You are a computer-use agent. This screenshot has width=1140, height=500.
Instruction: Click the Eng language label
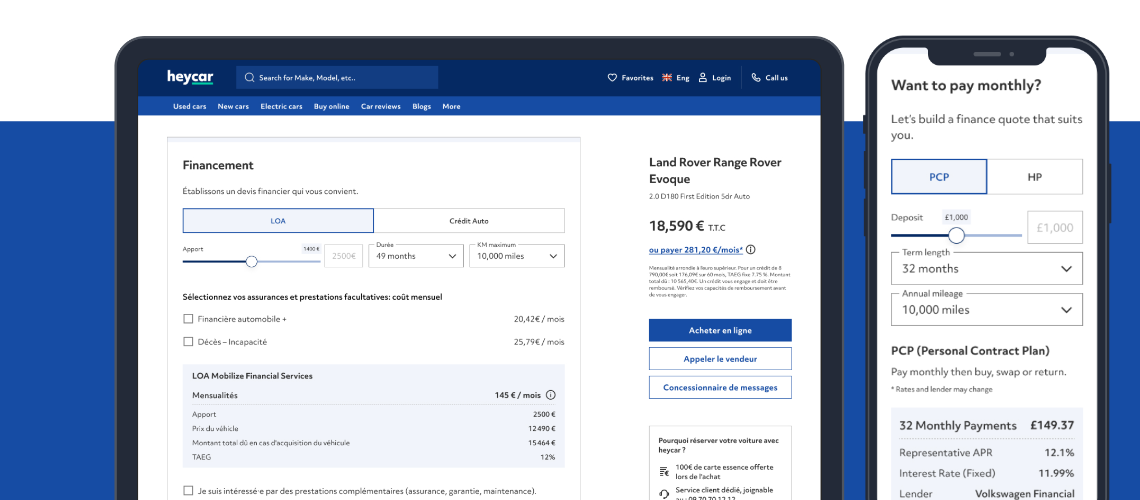(x=683, y=78)
